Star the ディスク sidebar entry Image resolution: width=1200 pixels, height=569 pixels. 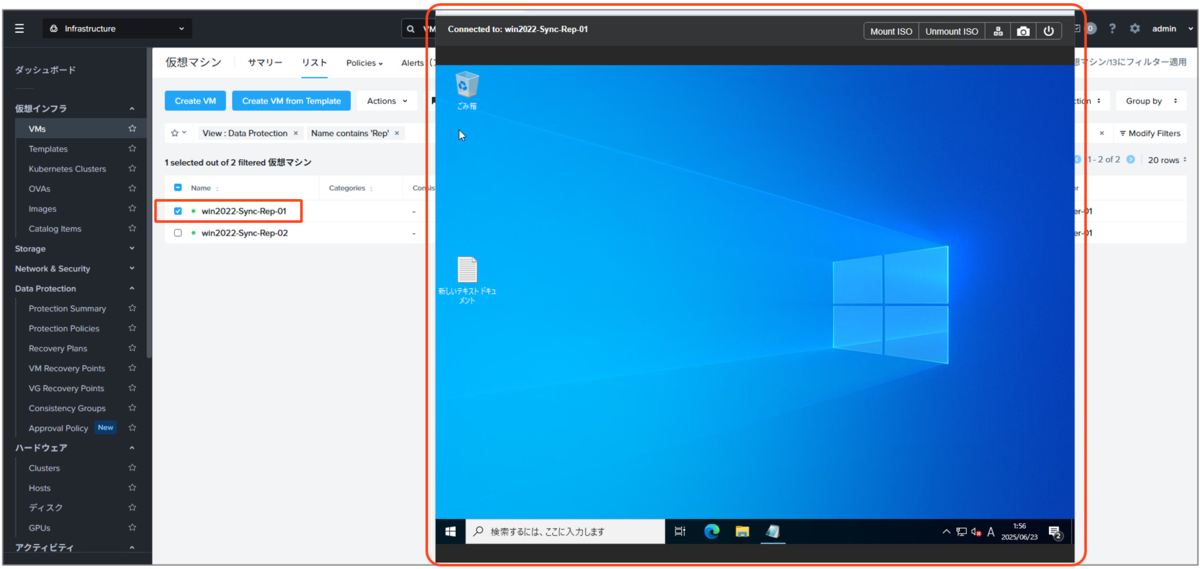(132, 508)
